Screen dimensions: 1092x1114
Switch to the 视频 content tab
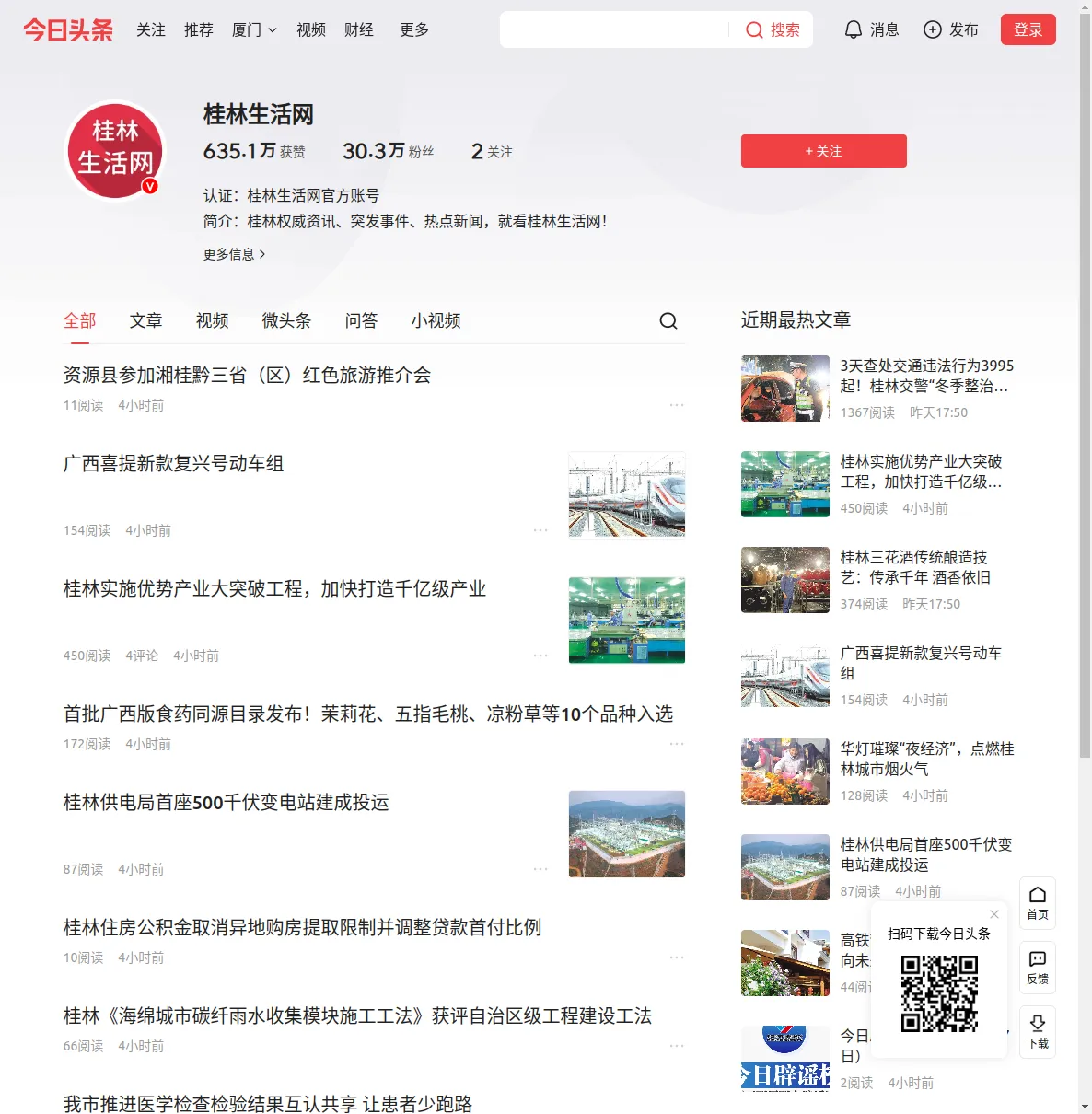213,320
